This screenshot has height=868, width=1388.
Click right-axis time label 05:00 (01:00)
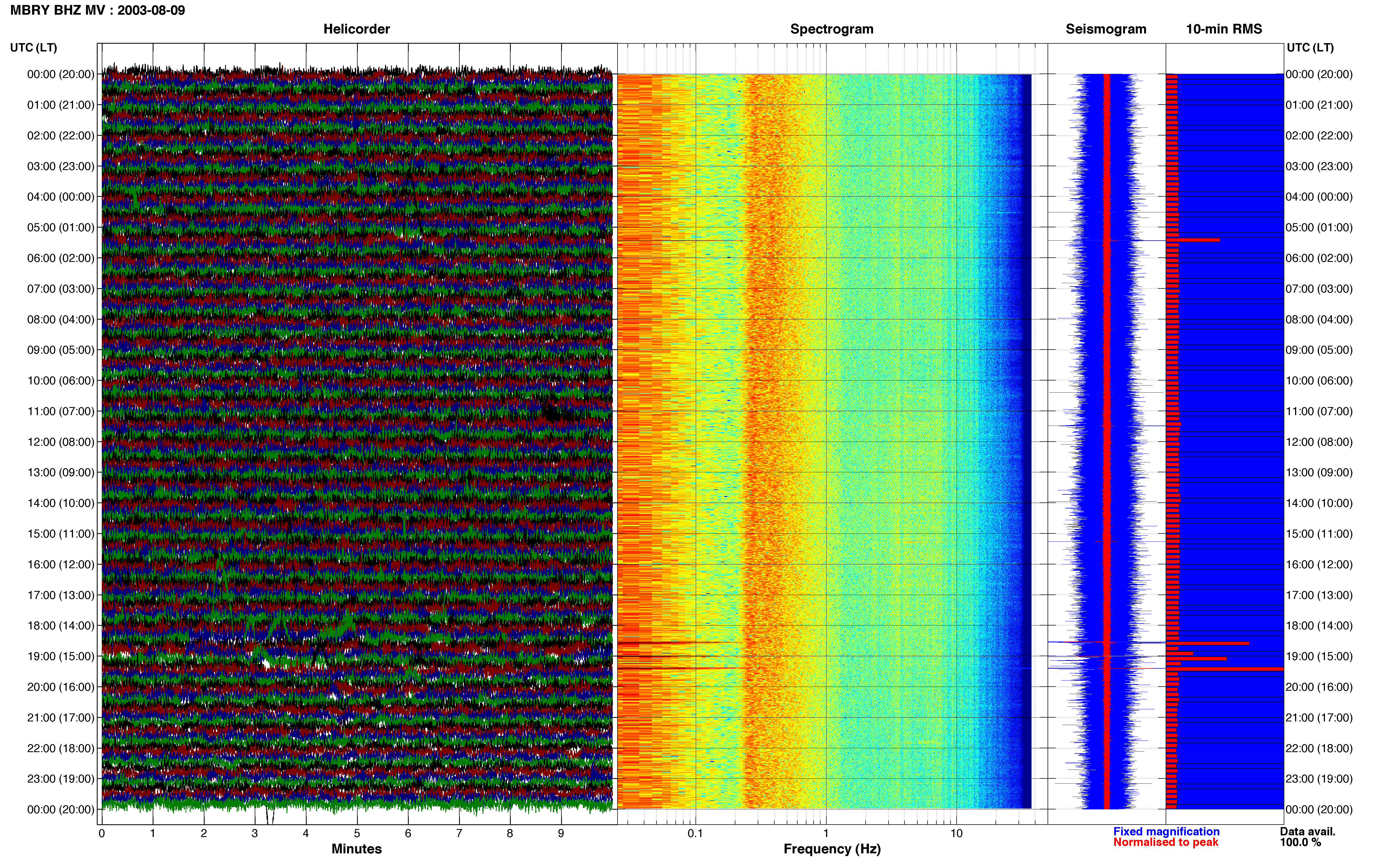(1319, 227)
